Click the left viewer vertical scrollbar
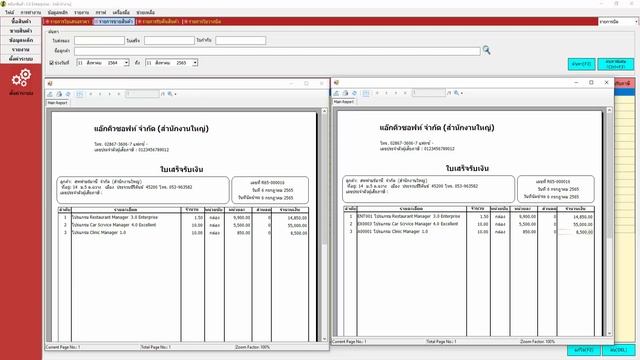640x360 pixels. click(x=324, y=224)
